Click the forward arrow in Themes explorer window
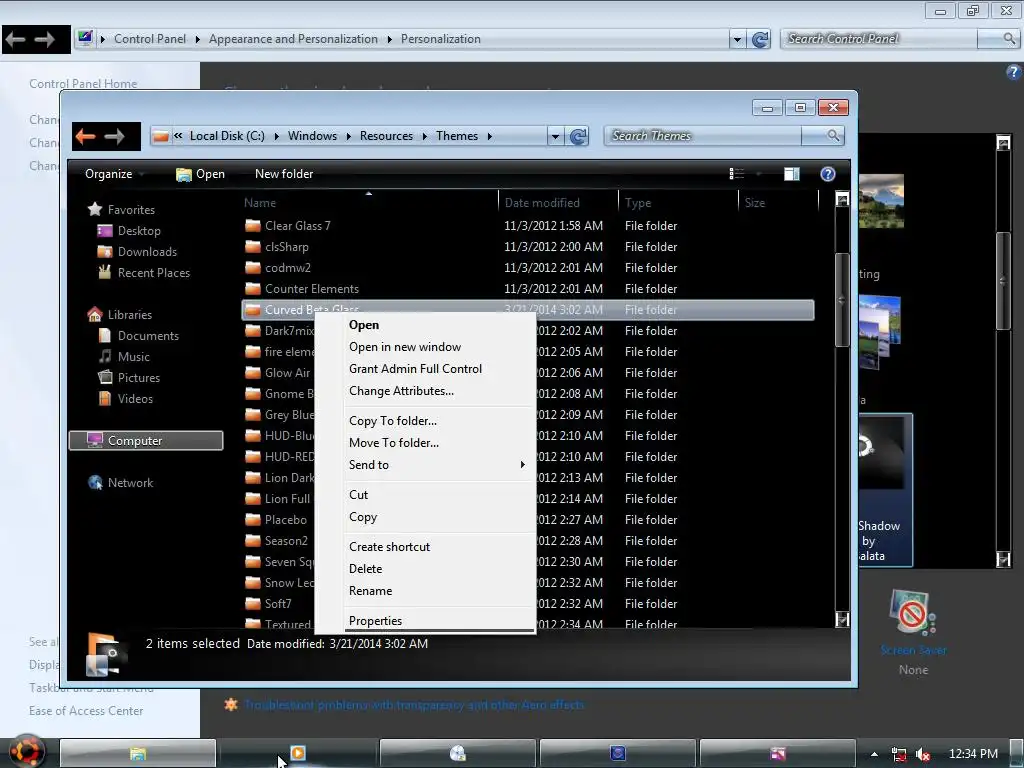This screenshot has height=768, width=1024. click(x=114, y=136)
